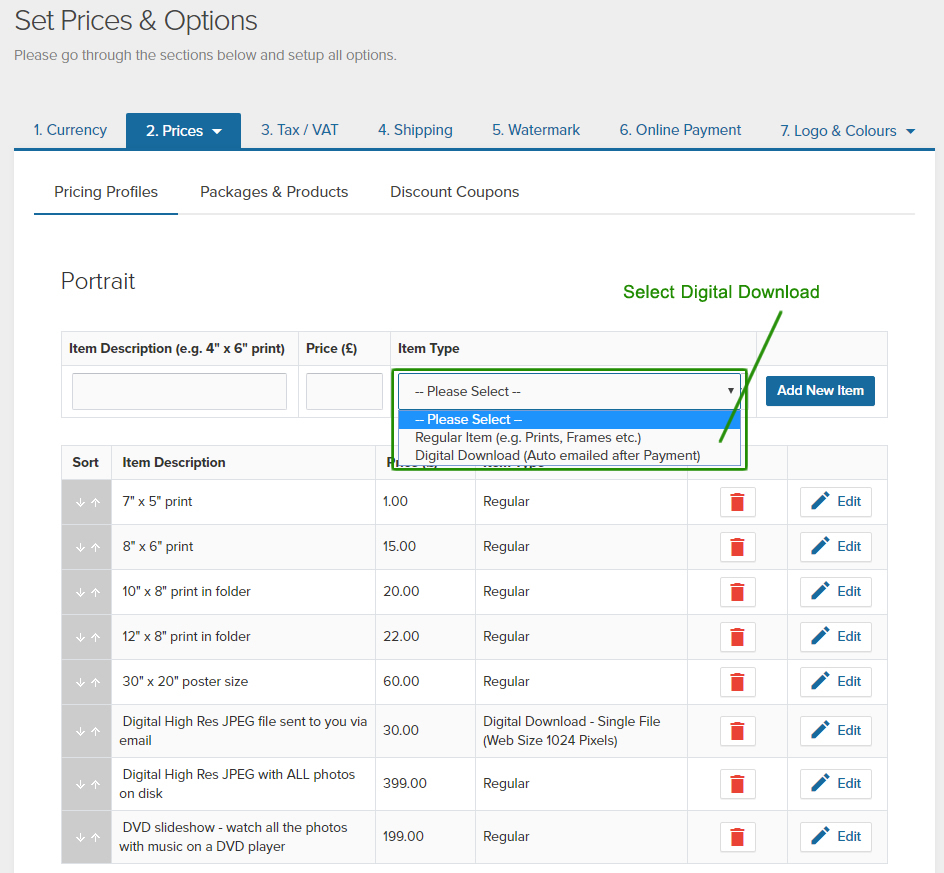The width and height of the screenshot is (944, 873).
Task: Move DVD slideshow item up in order
Action: (x=95, y=837)
